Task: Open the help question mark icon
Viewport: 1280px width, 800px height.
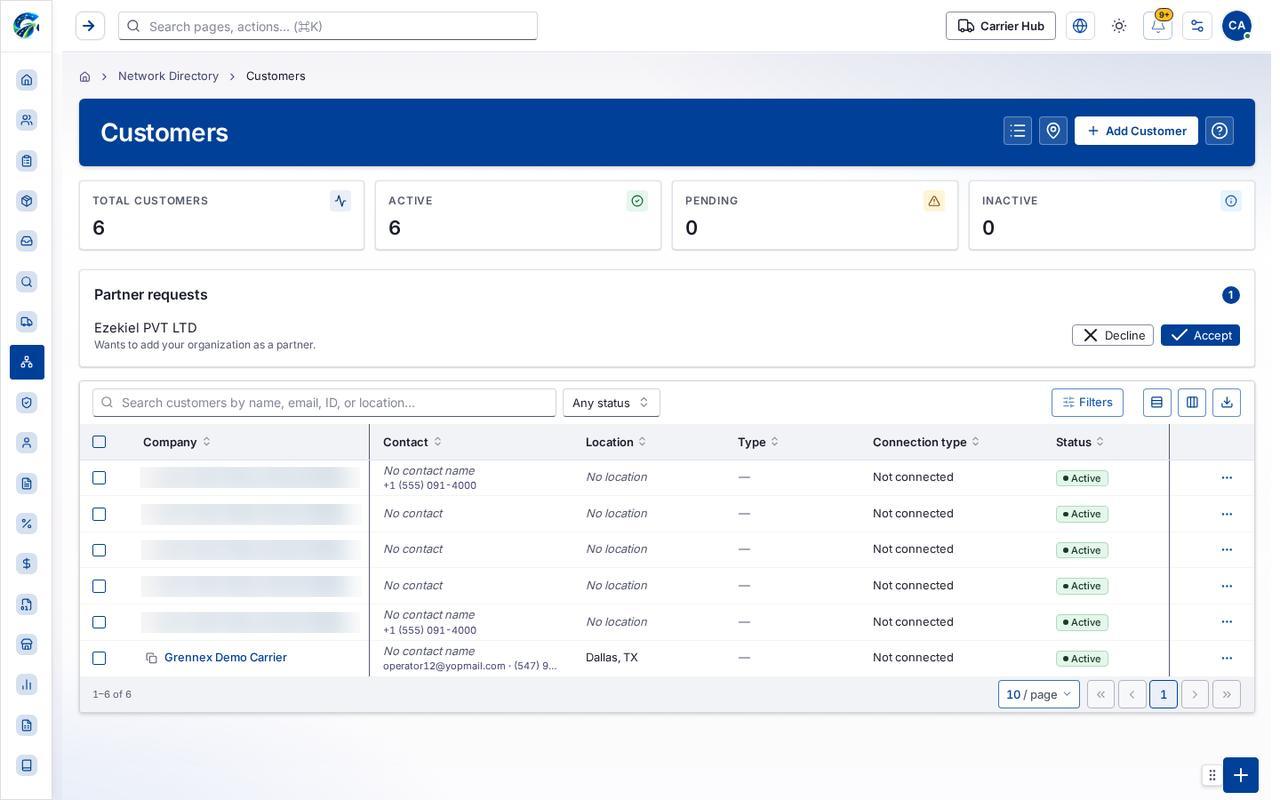Action: [1219, 131]
